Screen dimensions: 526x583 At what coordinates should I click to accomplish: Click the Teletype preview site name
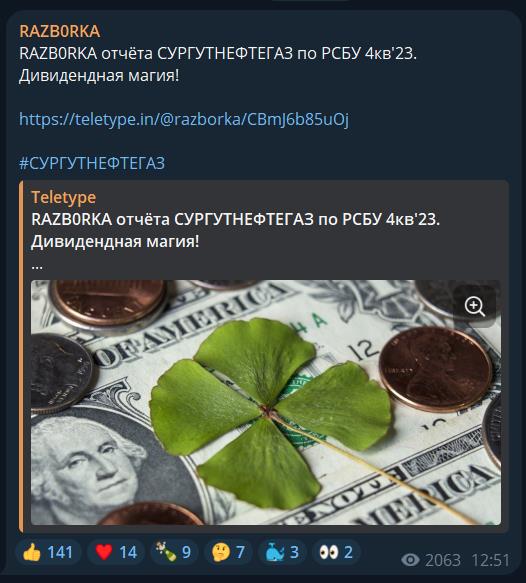tap(64, 197)
